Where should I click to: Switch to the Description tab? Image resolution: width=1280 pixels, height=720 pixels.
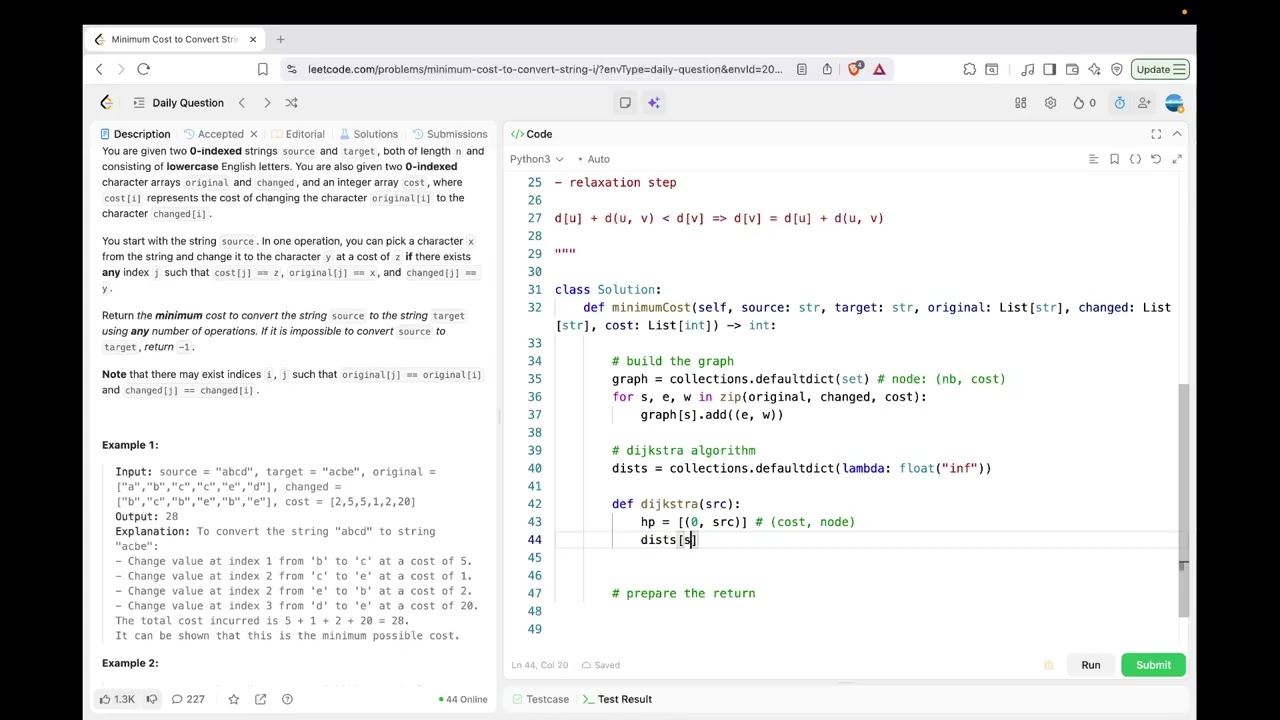click(x=135, y=134)
